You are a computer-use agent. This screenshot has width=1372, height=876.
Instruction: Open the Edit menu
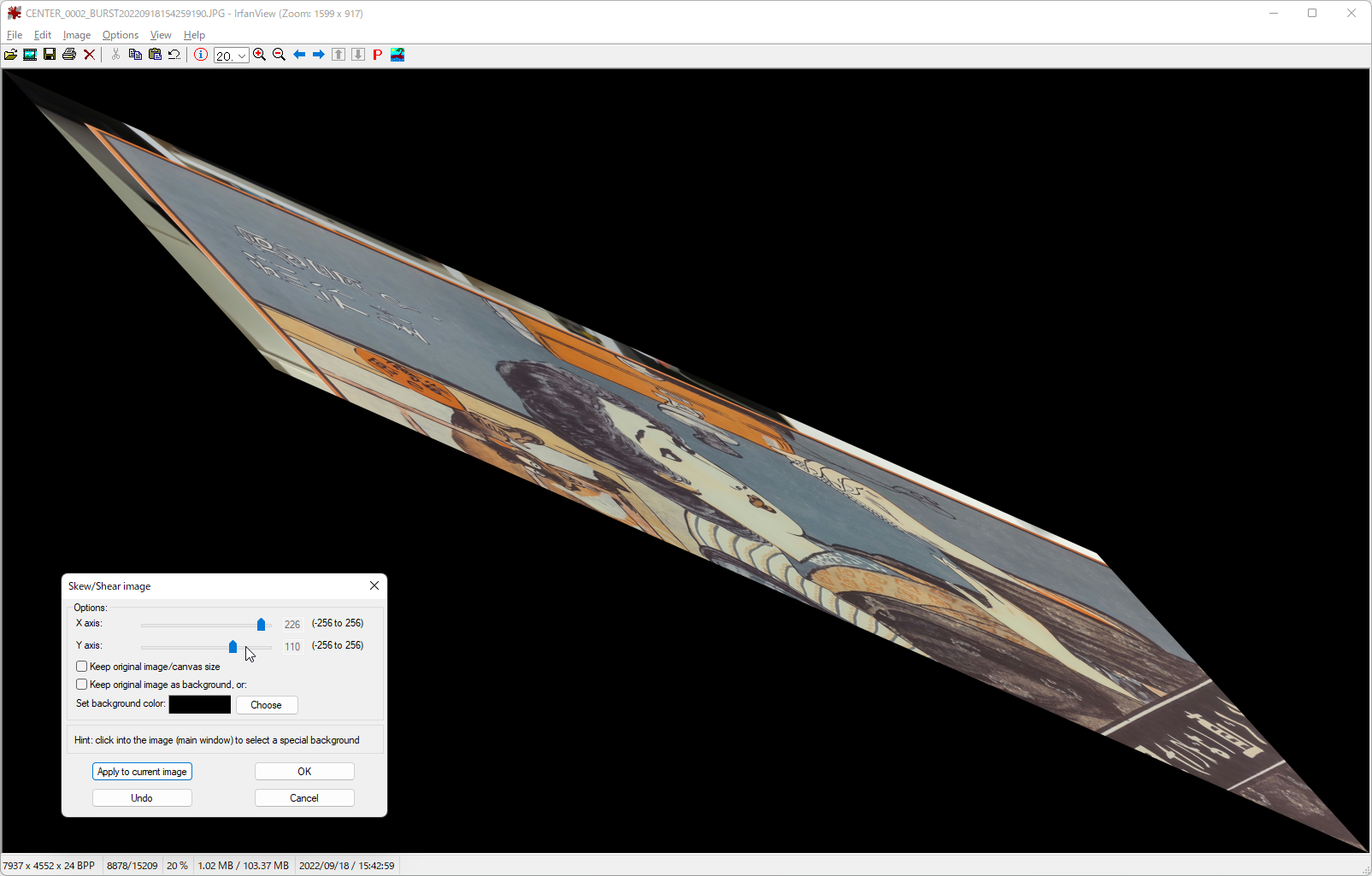(x=43, y=35)
